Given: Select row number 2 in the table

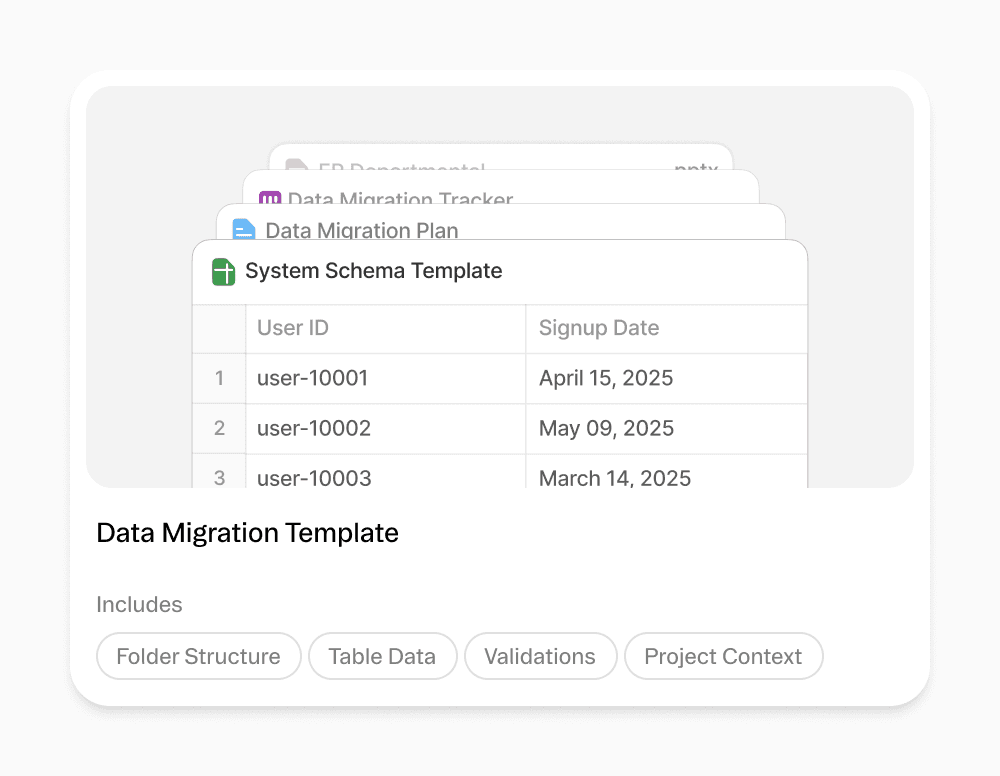Looking at the screenshot, I should [219, 428].
